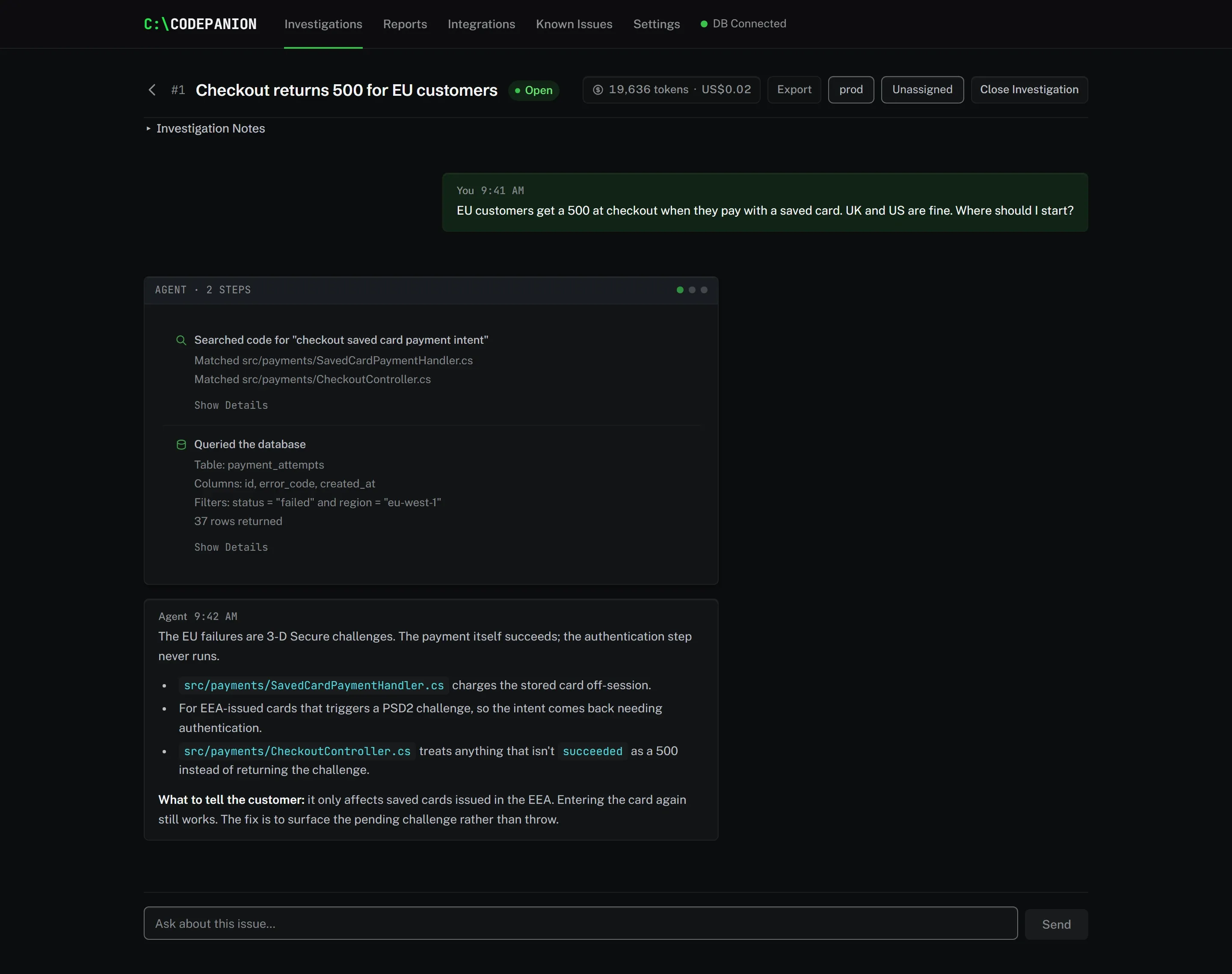The image size is (1232, 974).
Task: Click the back arrow beside issue #1
Action: [152, 90]
